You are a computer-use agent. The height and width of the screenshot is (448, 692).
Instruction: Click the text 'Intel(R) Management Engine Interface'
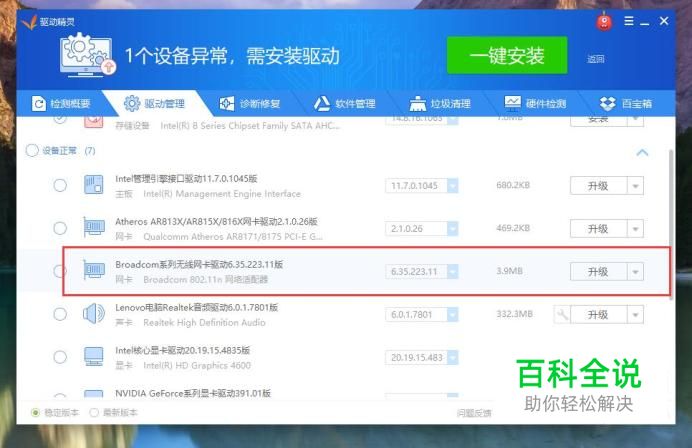coord(222,194)
